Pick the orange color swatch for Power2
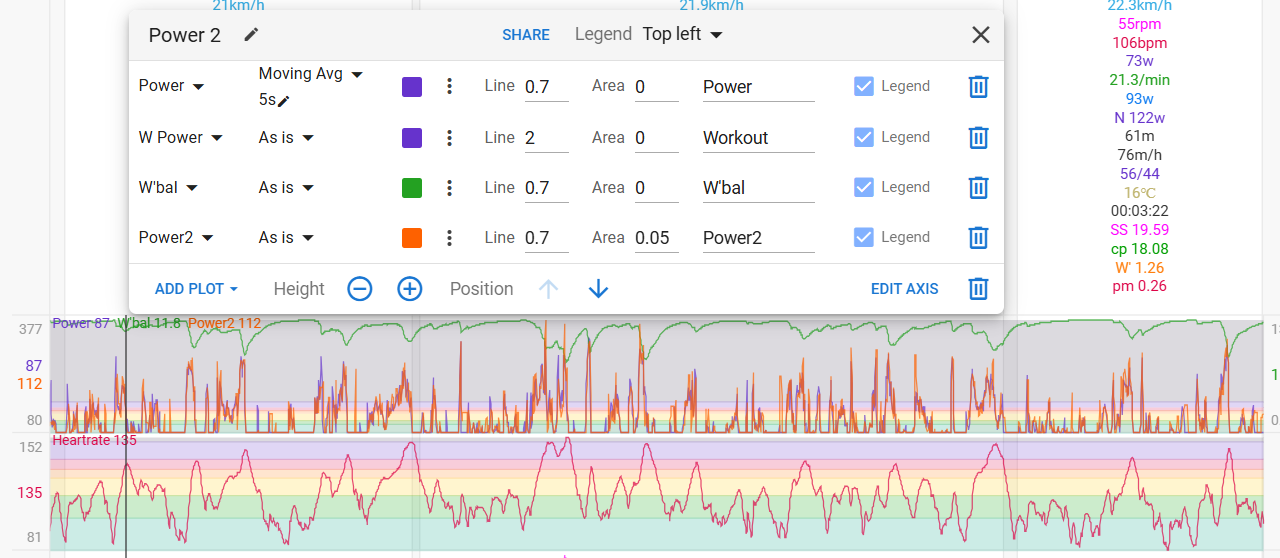 click(x=411, y=238)
